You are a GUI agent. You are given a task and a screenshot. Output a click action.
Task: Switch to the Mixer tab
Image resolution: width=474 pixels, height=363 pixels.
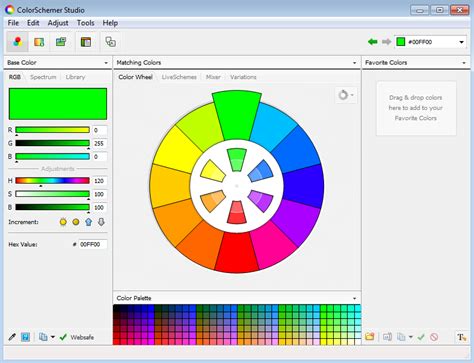[x=213, y=77]
